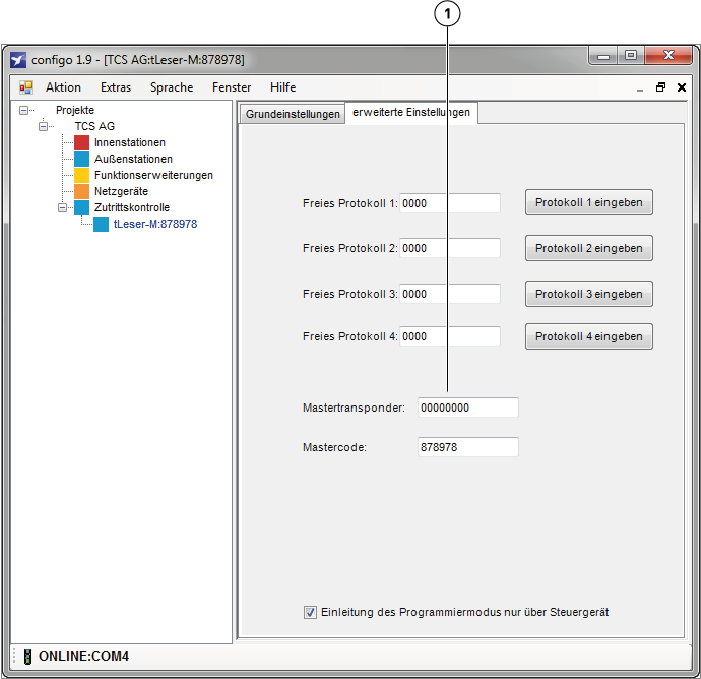
Task: Click the Mastertransponder input field
Action: (x=468, y=408)
